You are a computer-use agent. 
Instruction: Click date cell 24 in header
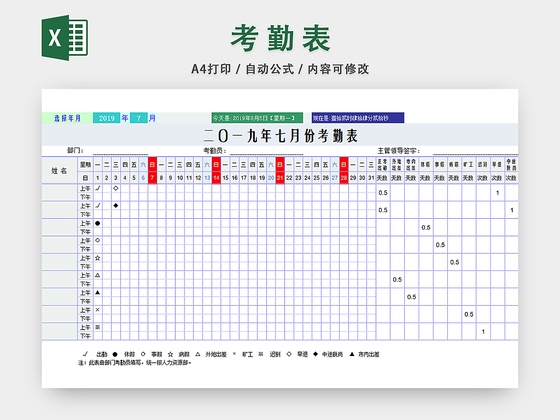point(307,178)
